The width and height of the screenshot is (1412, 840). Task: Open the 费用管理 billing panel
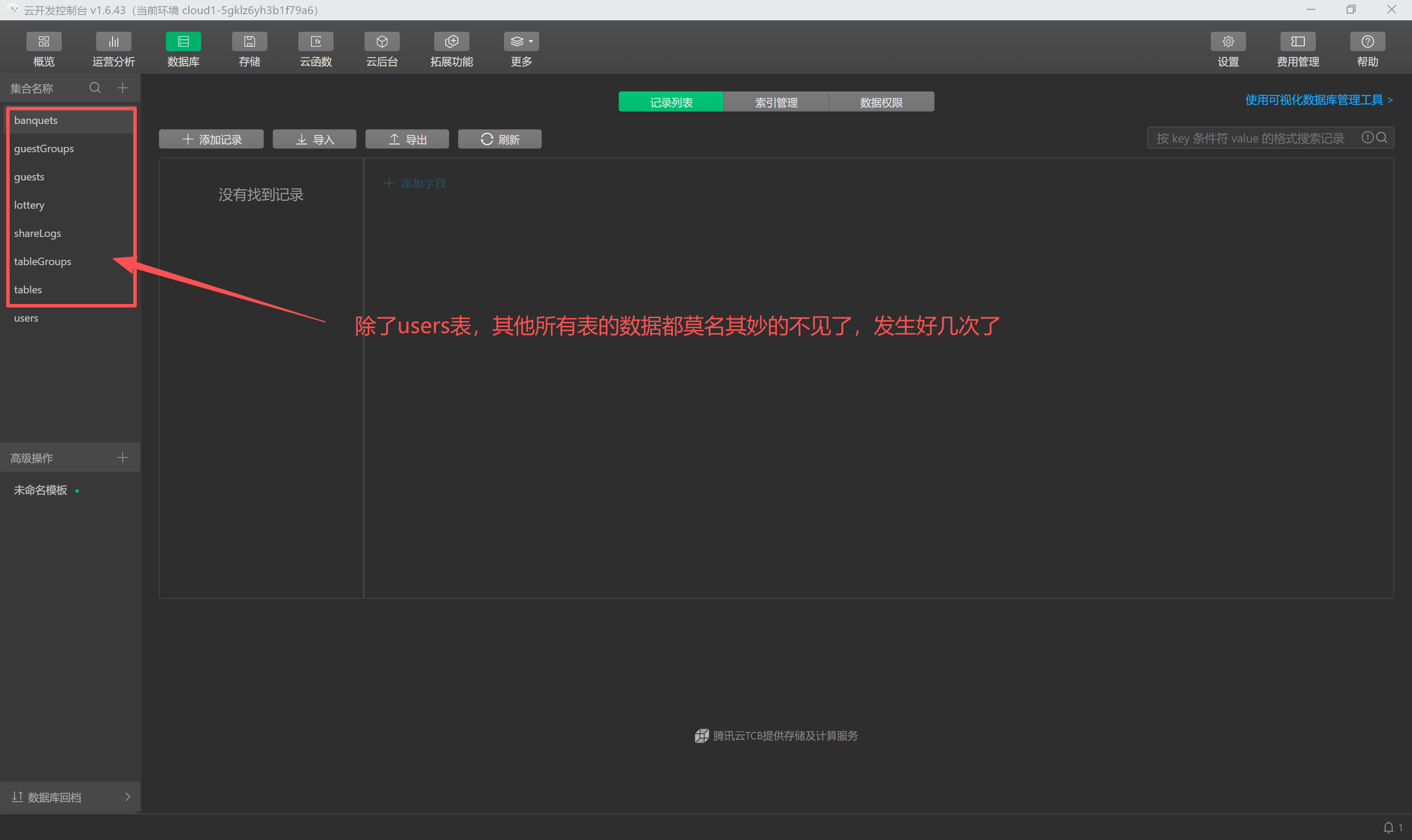pos(1297,49)
